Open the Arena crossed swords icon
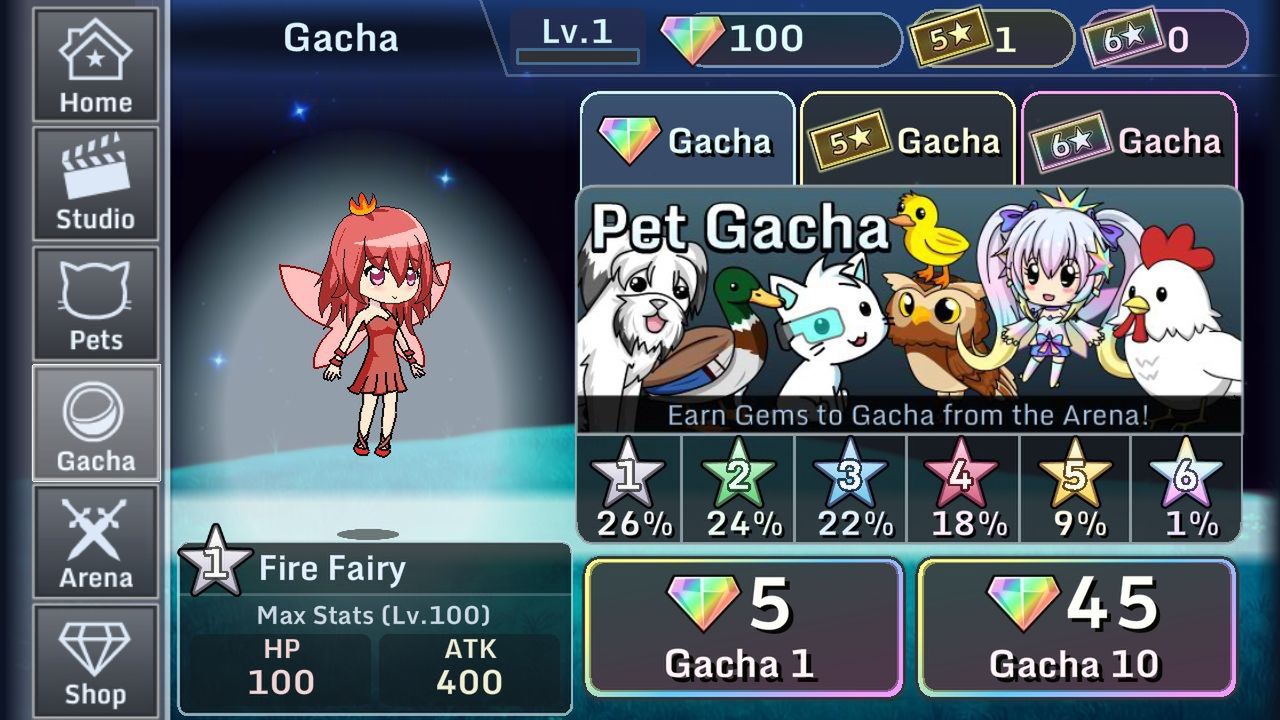The width and height of the screenshot is (1280, 720). tap(96, 542)
